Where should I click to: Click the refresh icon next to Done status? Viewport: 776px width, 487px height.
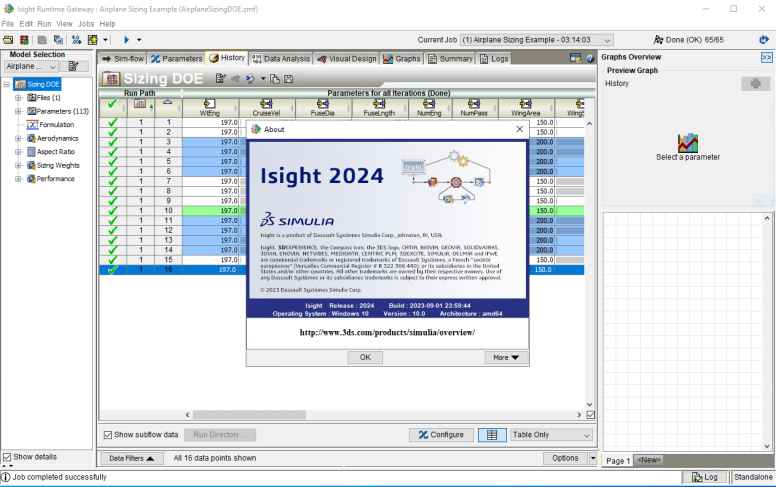[x=764, y=39]
